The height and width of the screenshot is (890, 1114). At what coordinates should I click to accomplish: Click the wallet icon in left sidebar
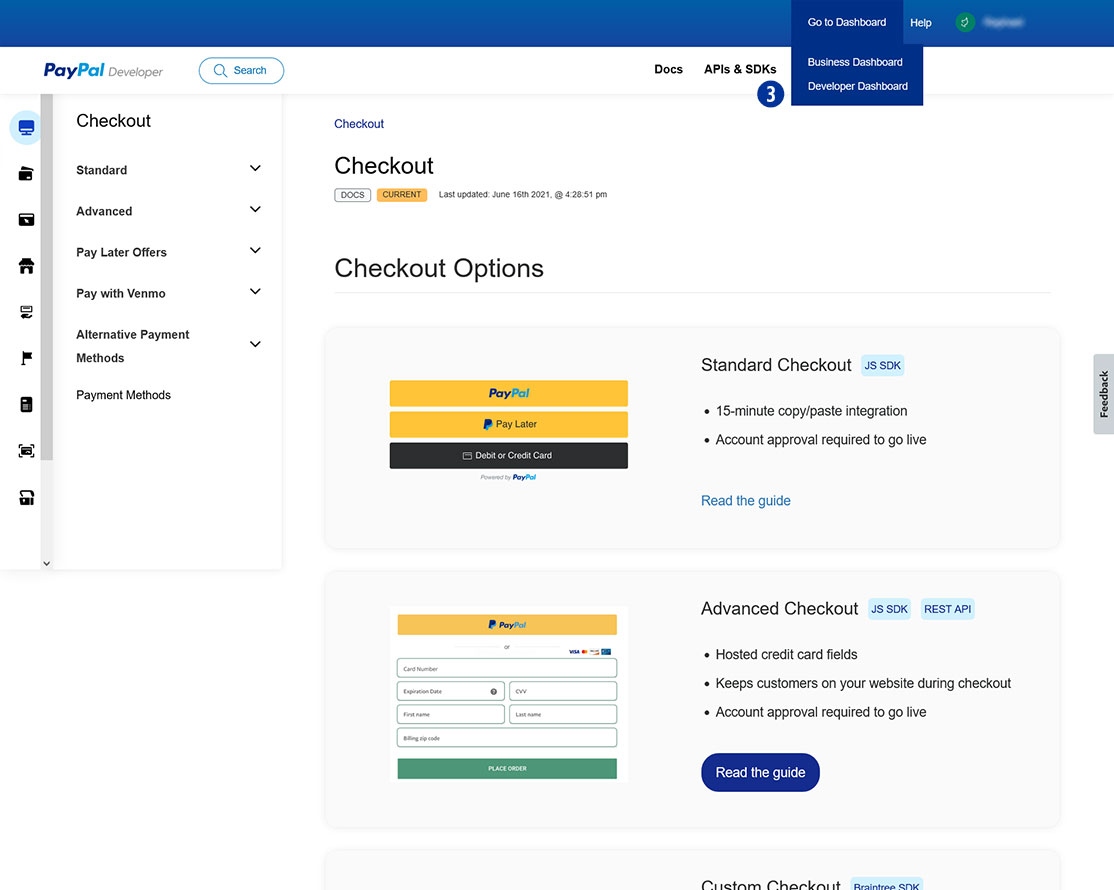[x=26, y=174]
